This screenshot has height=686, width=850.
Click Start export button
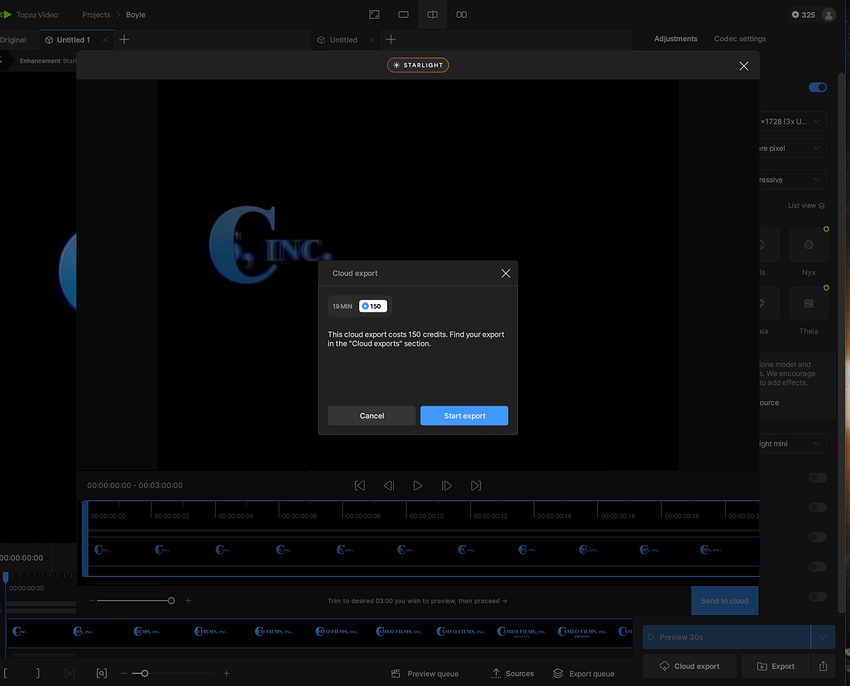click(x=464, y=416)
